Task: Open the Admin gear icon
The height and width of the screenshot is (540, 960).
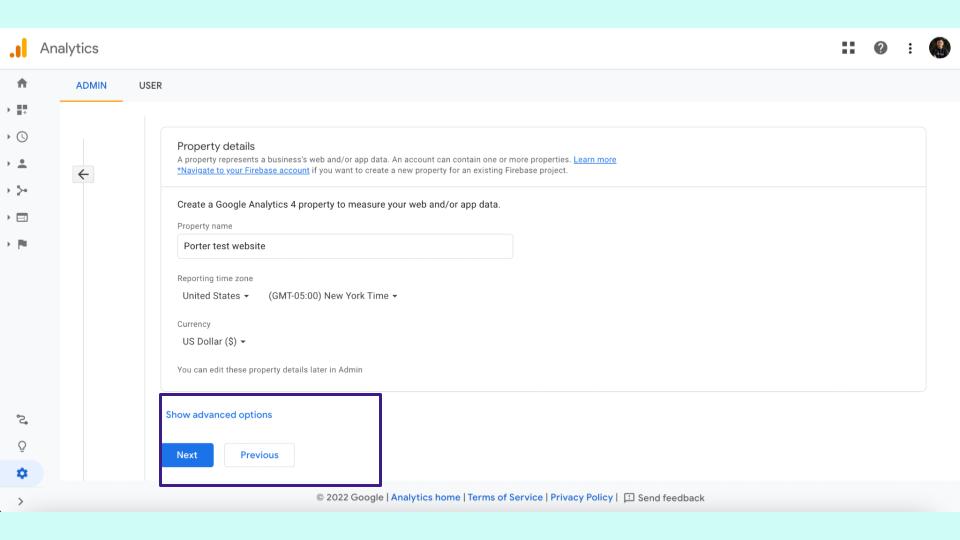Action: click(22, 473)
